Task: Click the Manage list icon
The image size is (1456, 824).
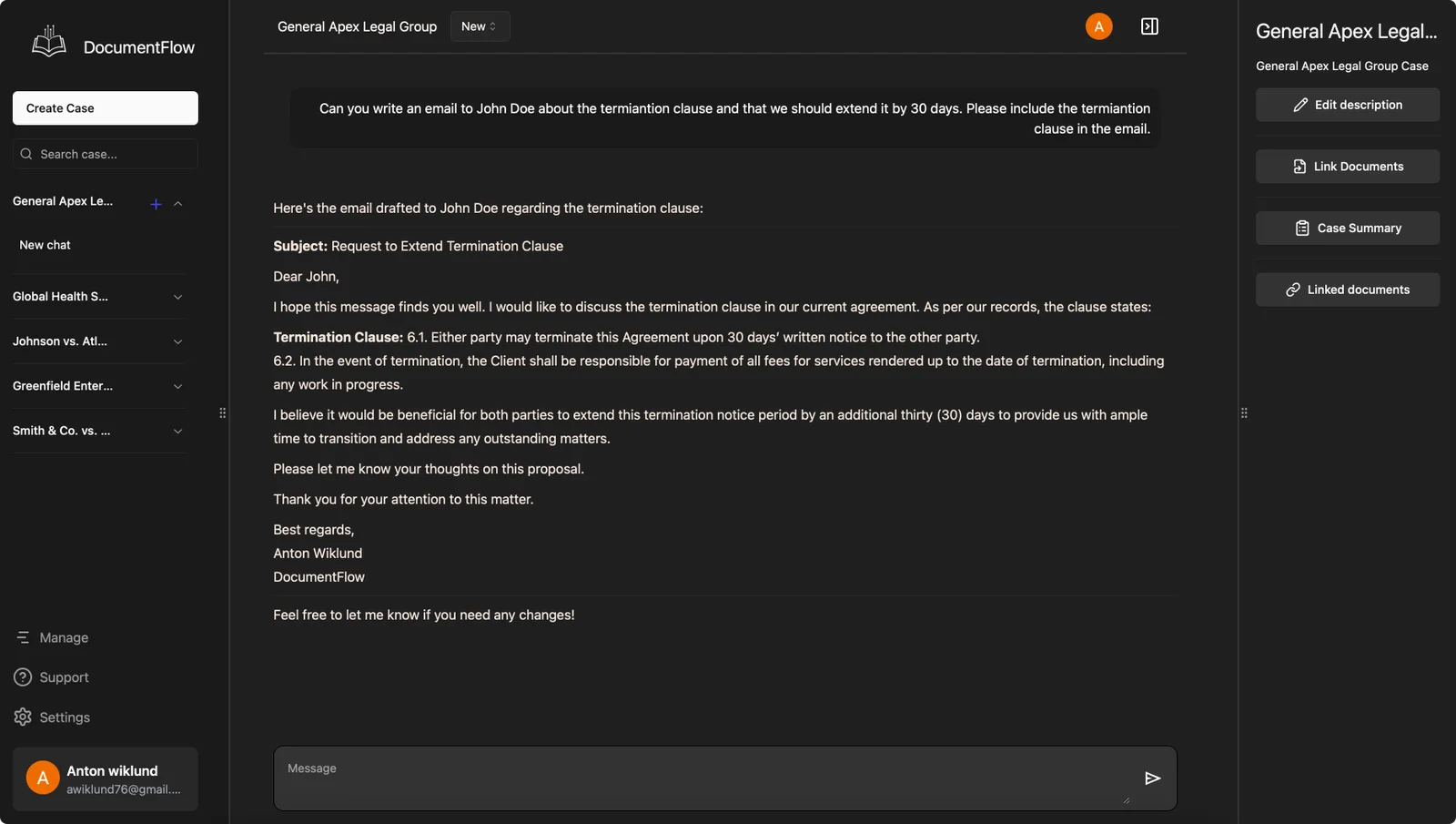Action: 23,637
